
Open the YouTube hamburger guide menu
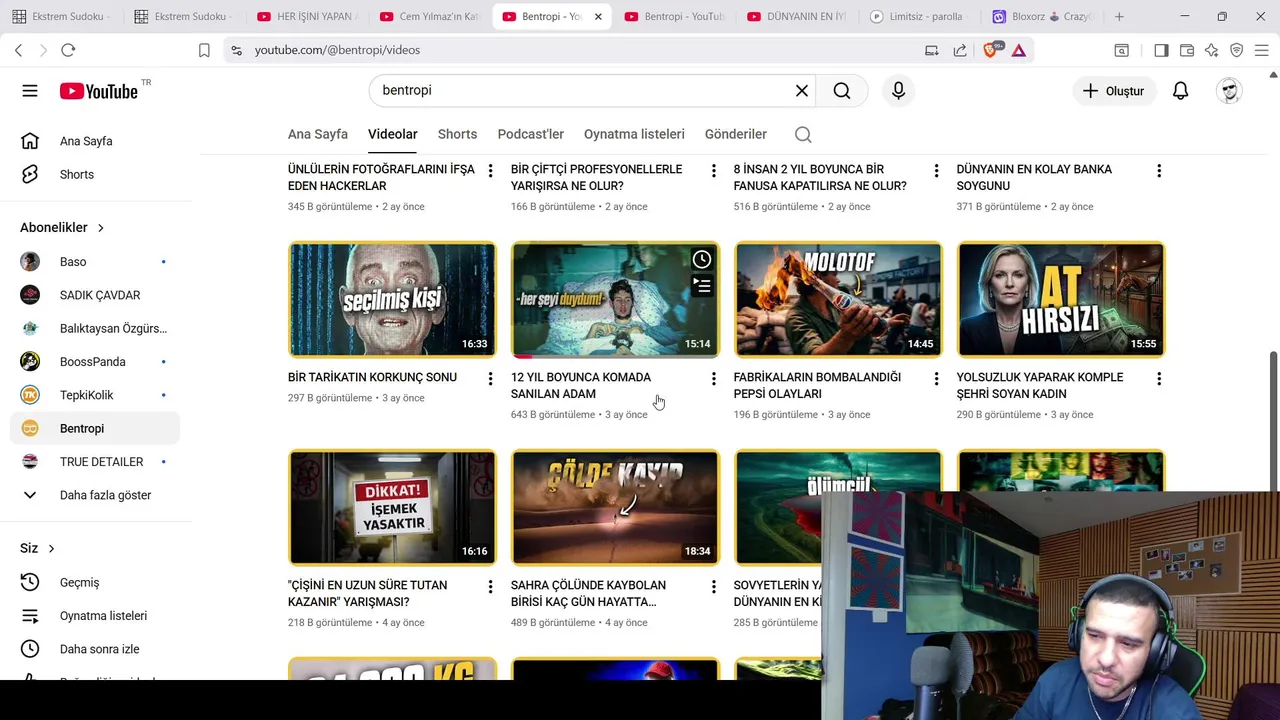pyautogui.click(x=30, y=91)
